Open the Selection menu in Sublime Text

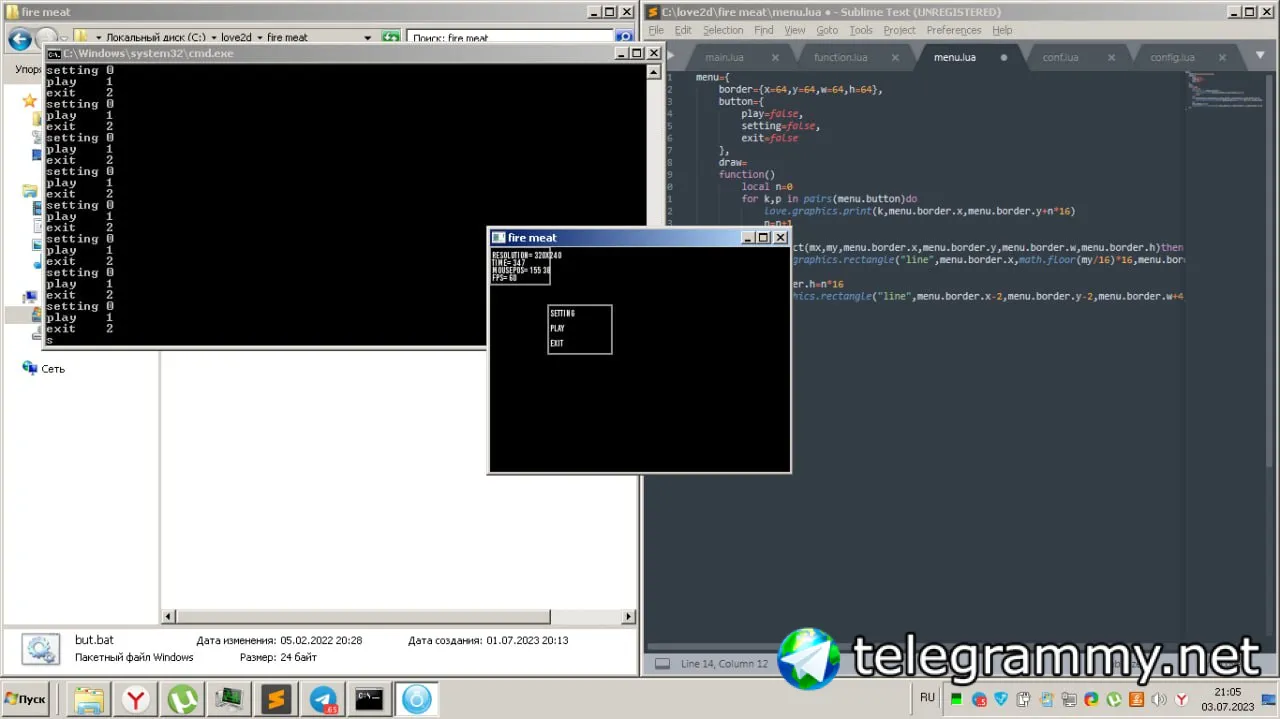point(723,30)
